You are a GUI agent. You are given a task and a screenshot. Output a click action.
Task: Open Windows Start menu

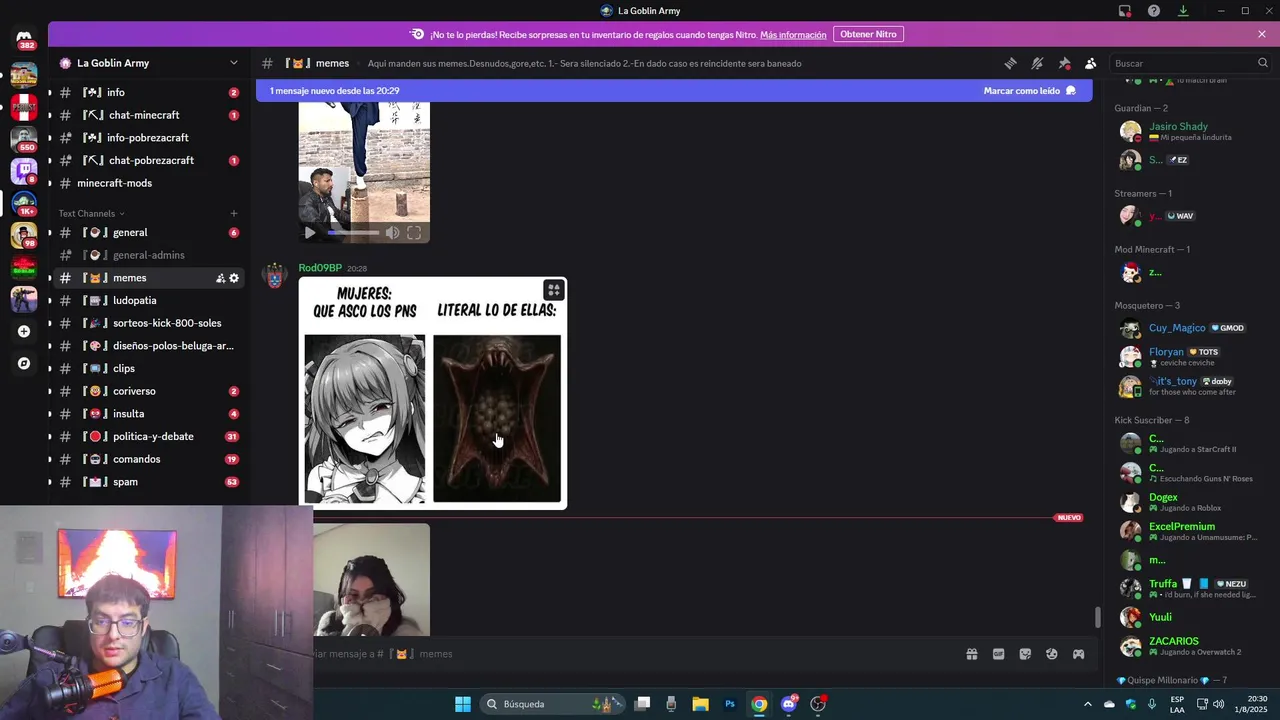pos(462,704)
